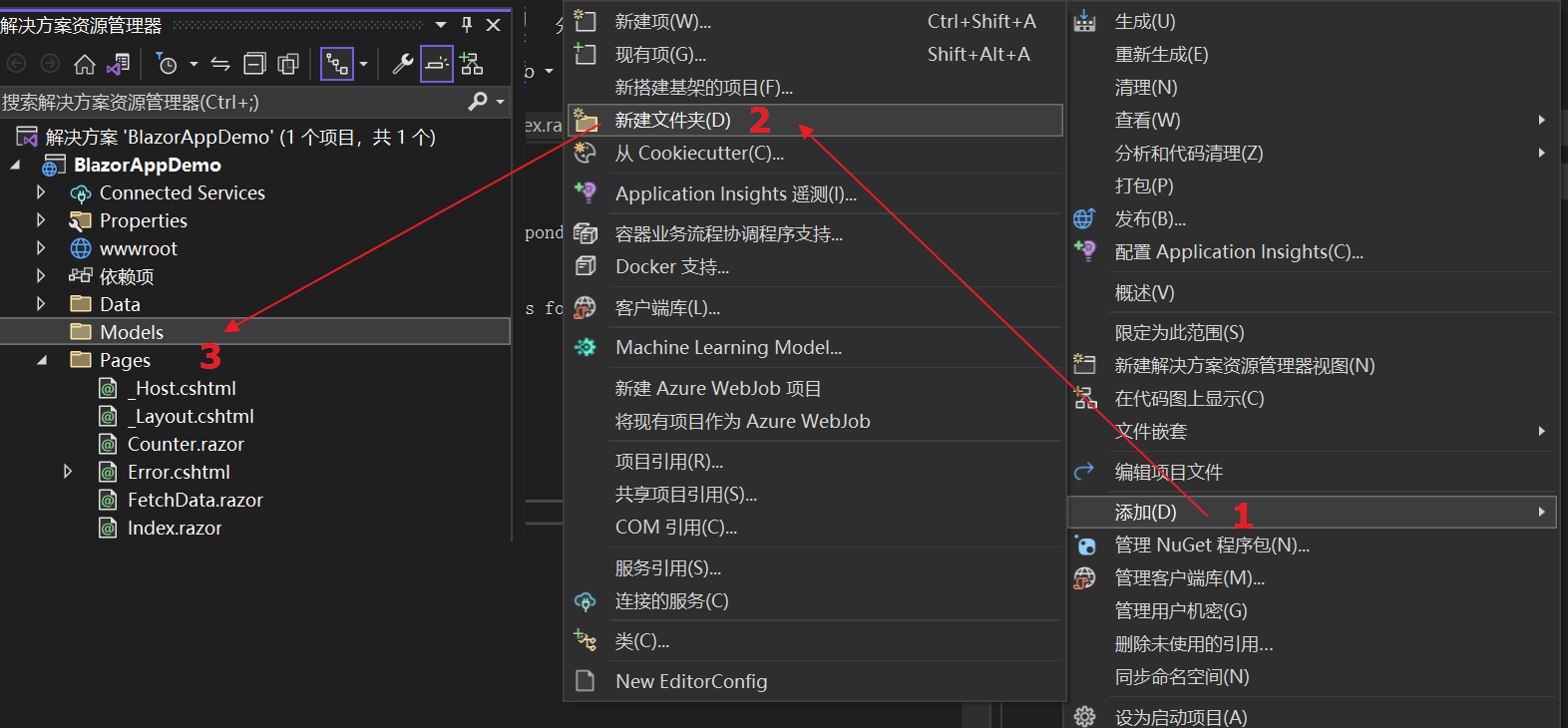1568x728 pixels.
Task: Click the Home icon in Solution Explorer toolbar
Action: point(85,65)
